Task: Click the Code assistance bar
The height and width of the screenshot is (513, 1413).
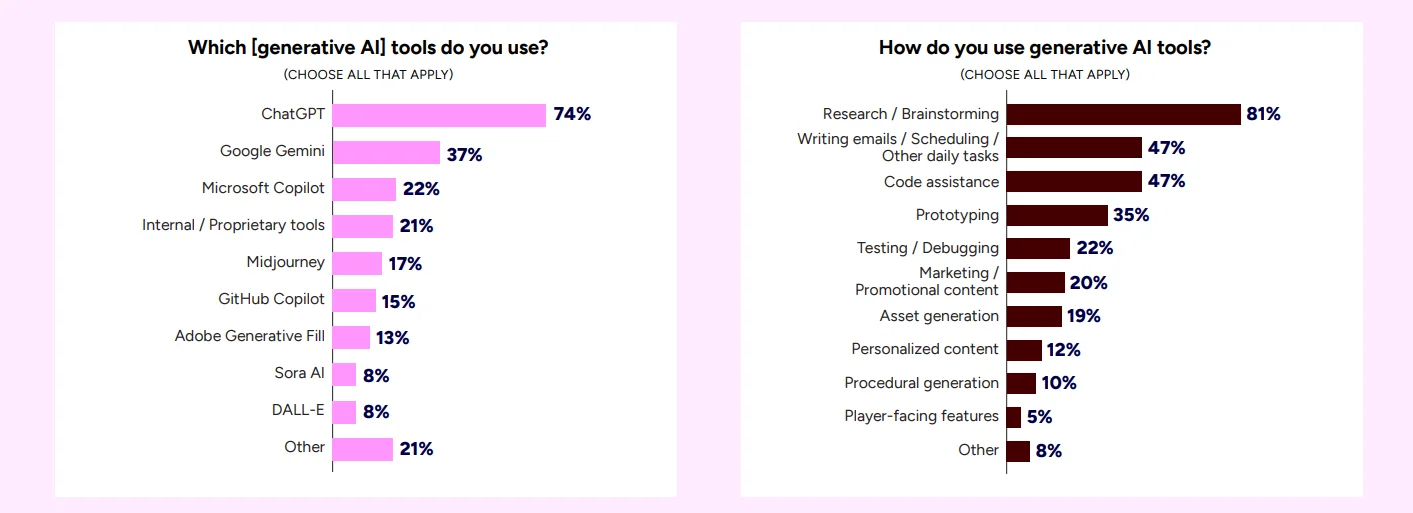Action: click(x=1074, y=181)
